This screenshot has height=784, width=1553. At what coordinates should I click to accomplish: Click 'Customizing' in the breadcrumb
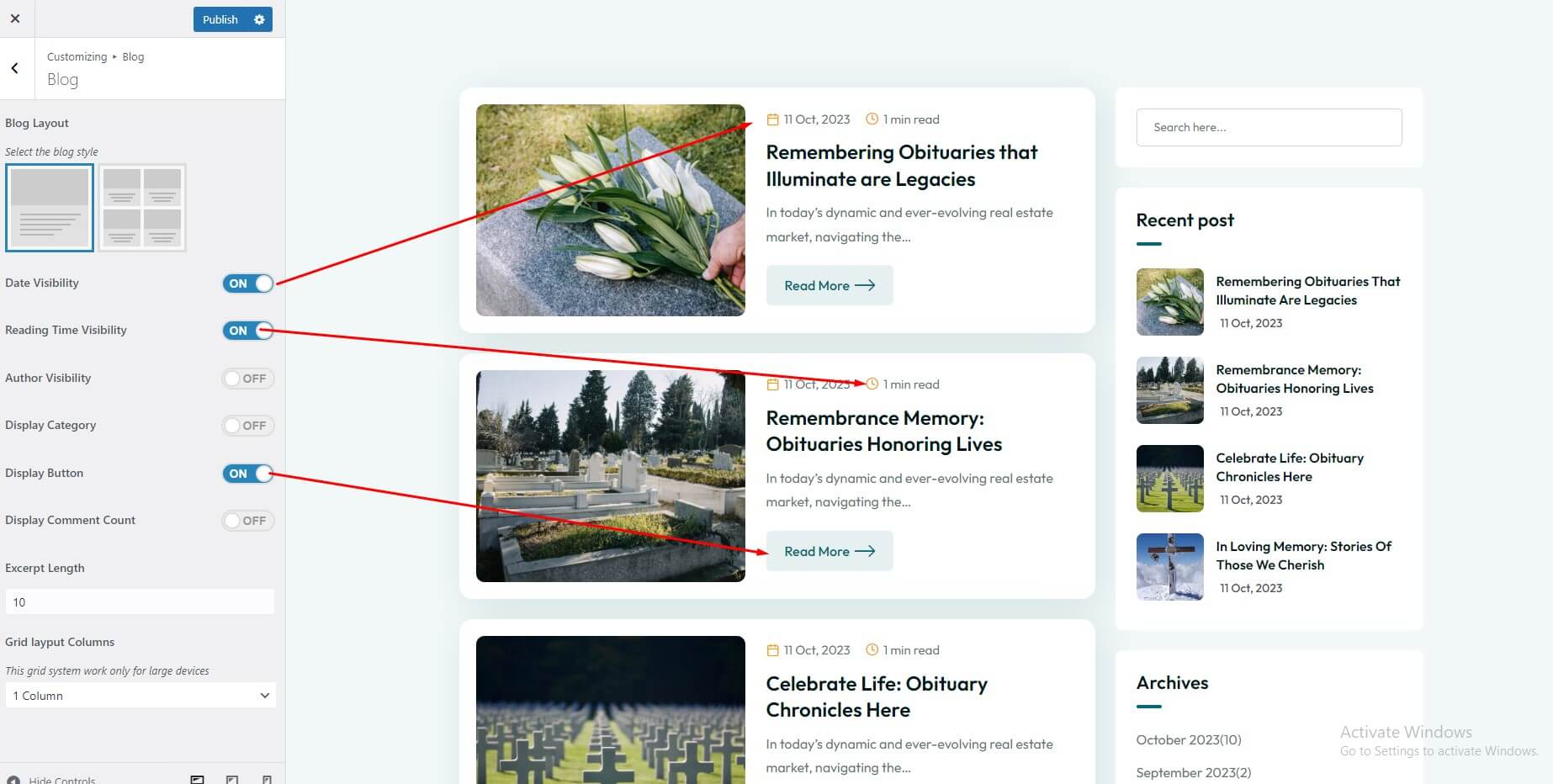point(77,56)
